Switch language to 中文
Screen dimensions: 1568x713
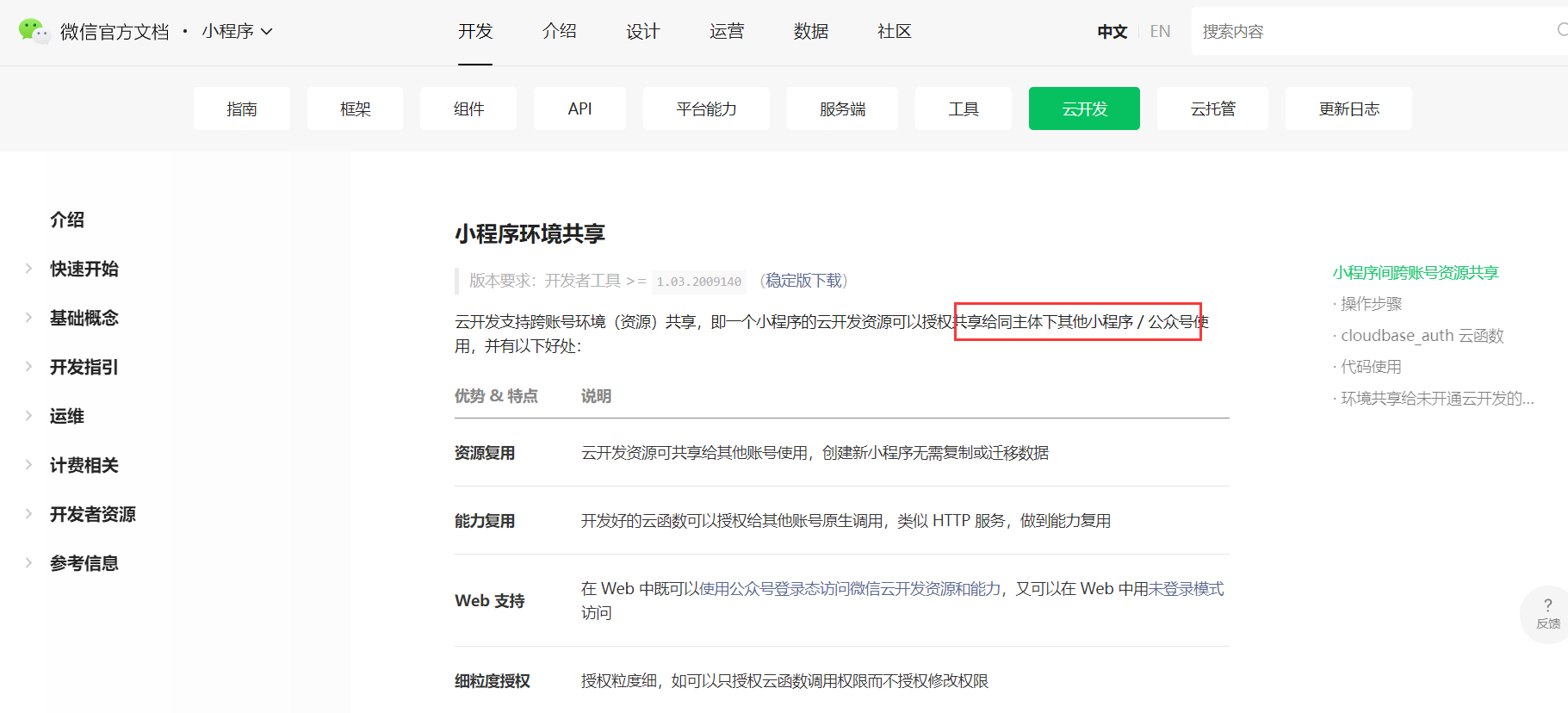click(1112, 32)
